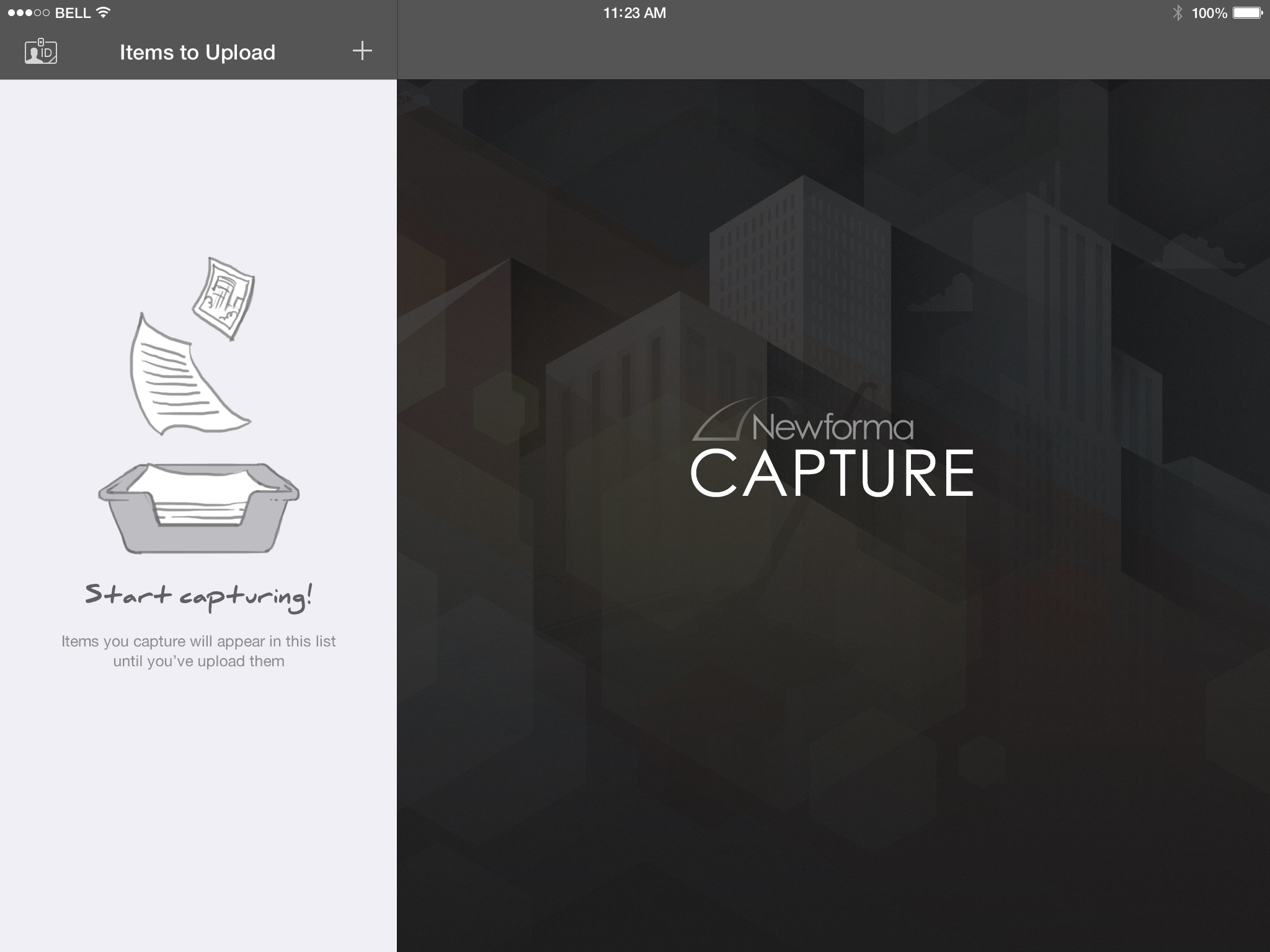The image size is (1270, 952).
Task: Tap the small blueprint sketch illustration
Action: coord(224,297)
